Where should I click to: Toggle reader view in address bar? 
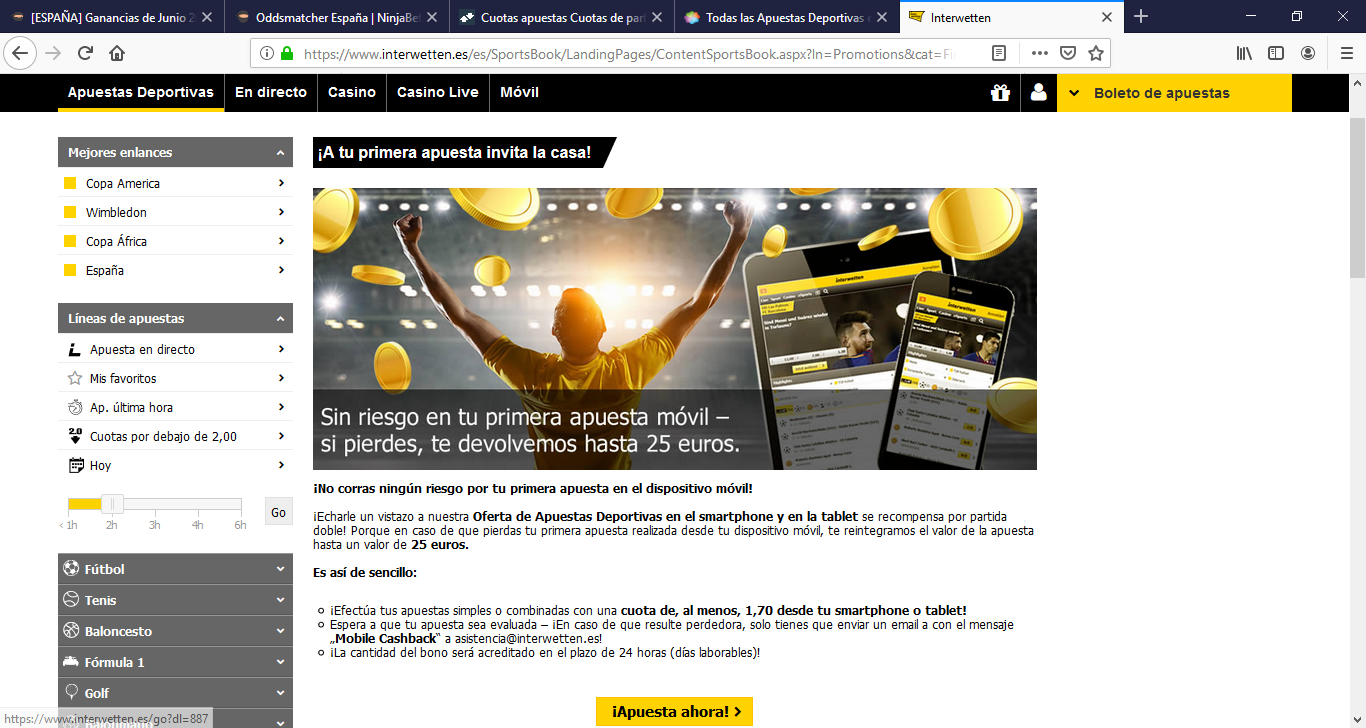click(999, 54)
